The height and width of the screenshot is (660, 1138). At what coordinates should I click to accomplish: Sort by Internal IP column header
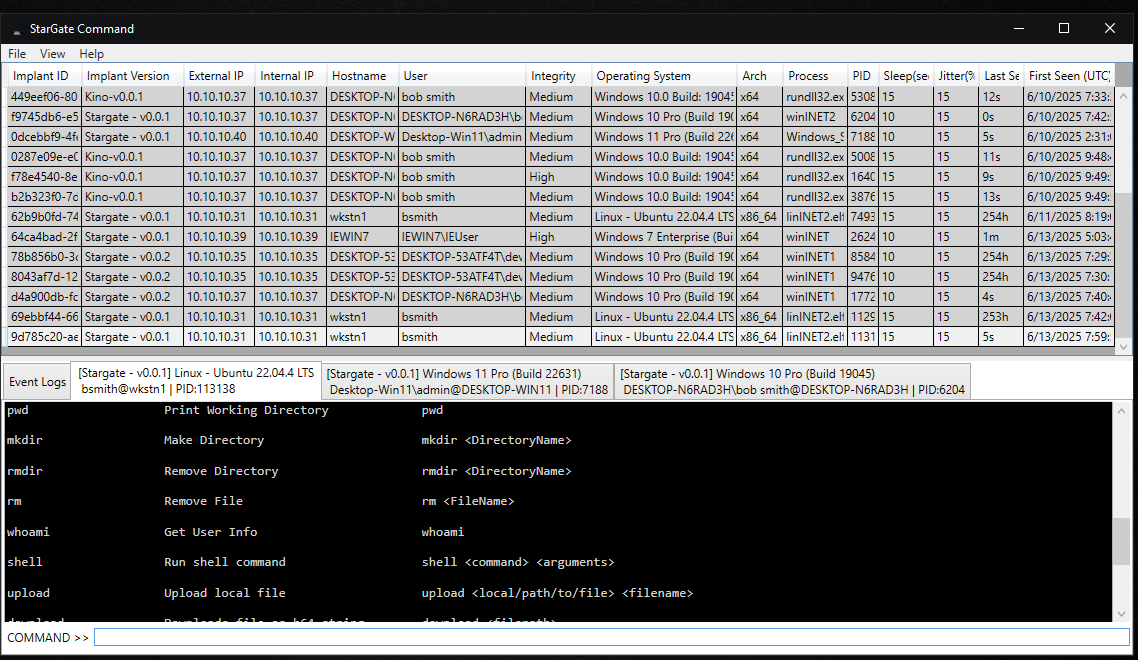click(x=290, y=76)
